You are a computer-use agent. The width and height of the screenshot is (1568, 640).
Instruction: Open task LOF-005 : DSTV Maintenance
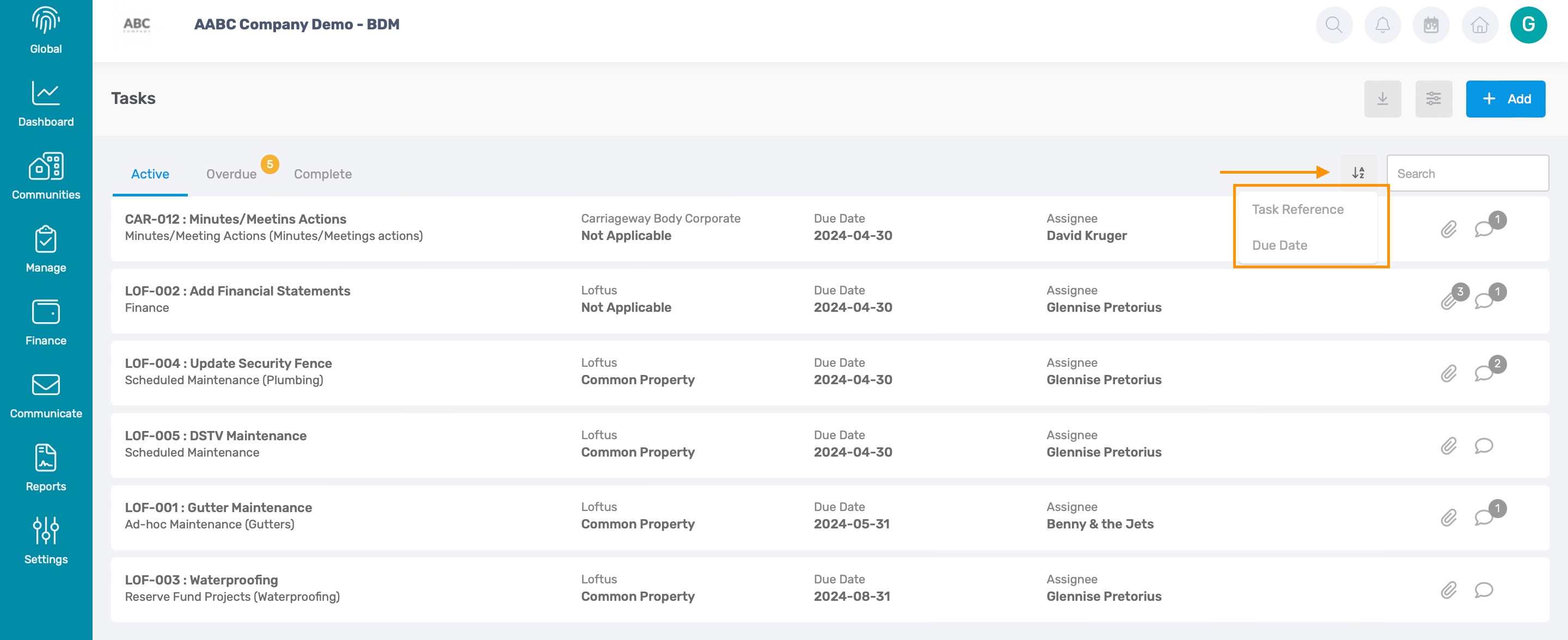tap(216, 435)
